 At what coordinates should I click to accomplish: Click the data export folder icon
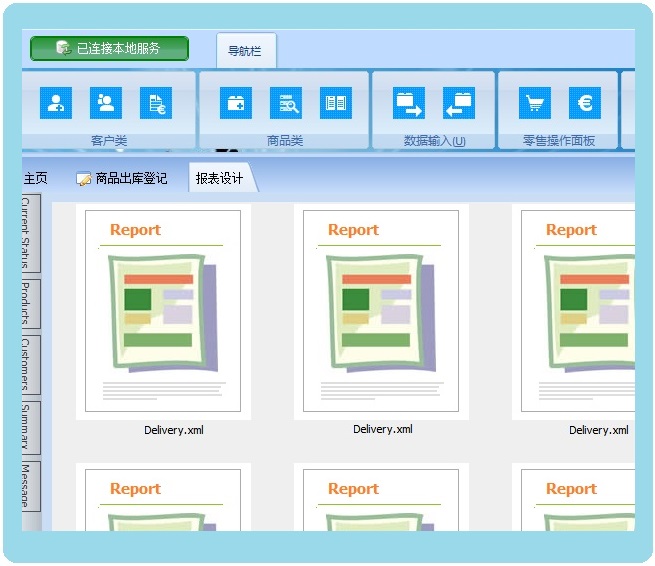coord(459,103)
